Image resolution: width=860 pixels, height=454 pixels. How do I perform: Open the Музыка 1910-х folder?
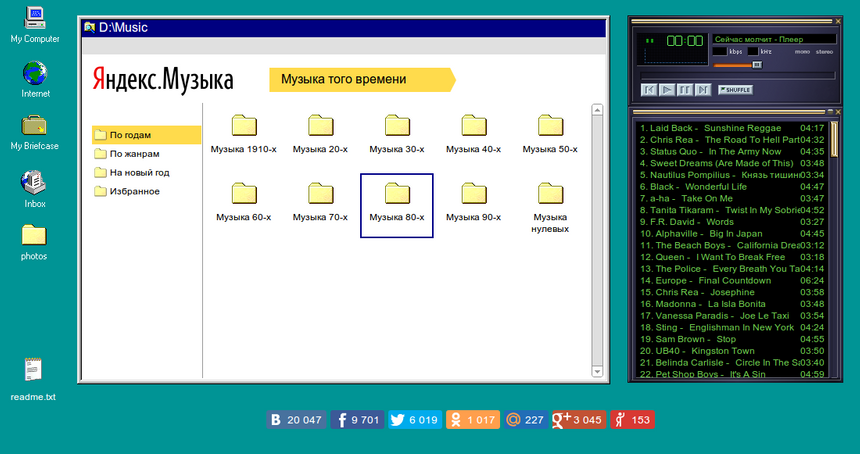(x=244, y=134)
